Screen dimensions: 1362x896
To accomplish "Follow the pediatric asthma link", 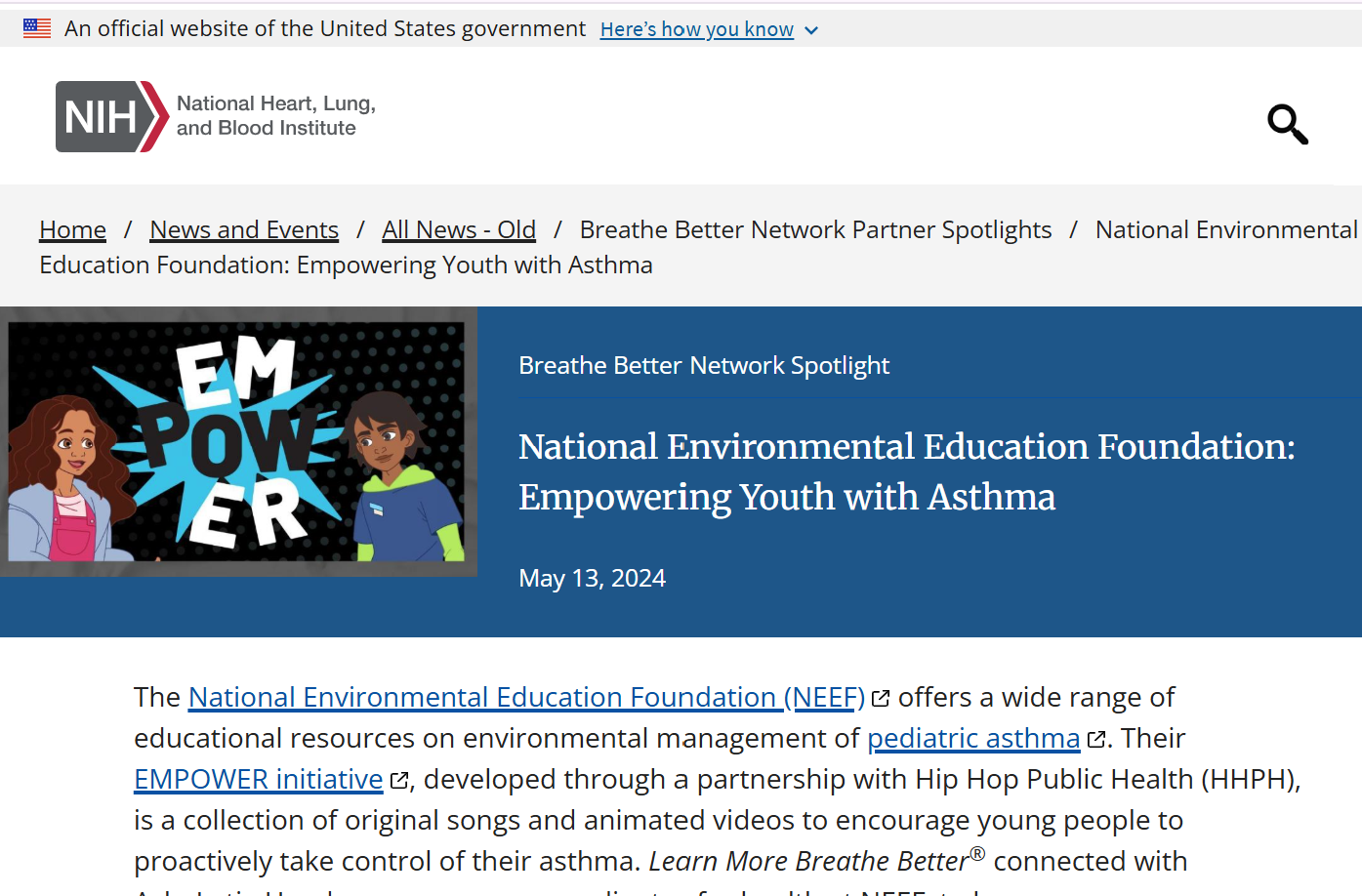I will coord(973,738).
